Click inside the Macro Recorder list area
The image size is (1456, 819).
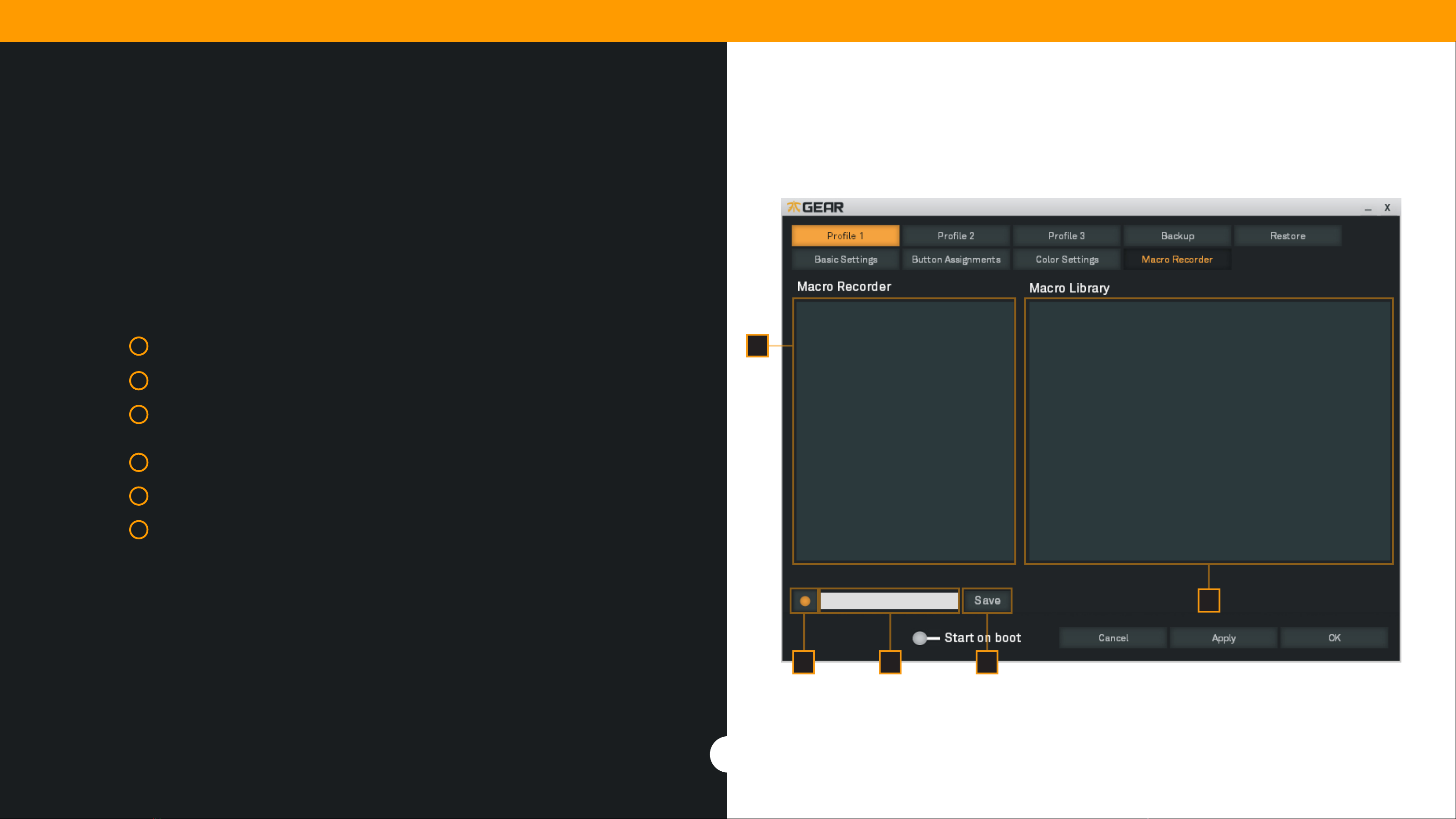pos(904,431)
